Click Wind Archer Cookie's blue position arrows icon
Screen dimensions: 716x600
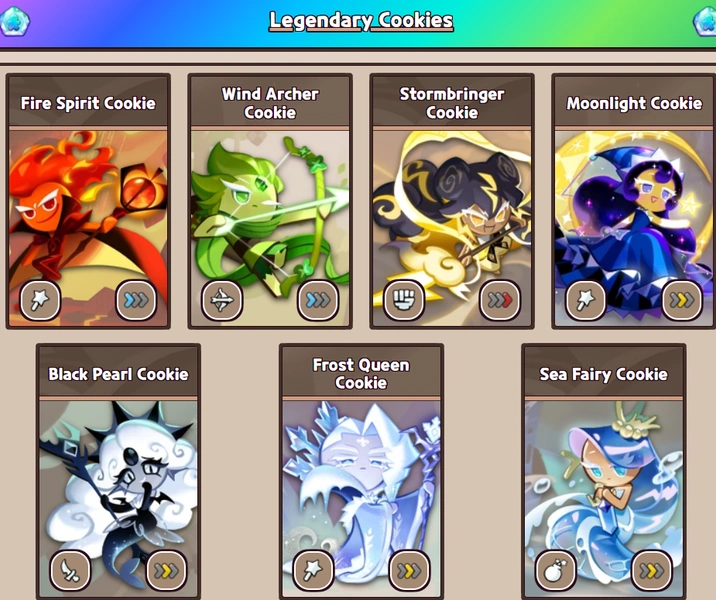tap(318, 300)
